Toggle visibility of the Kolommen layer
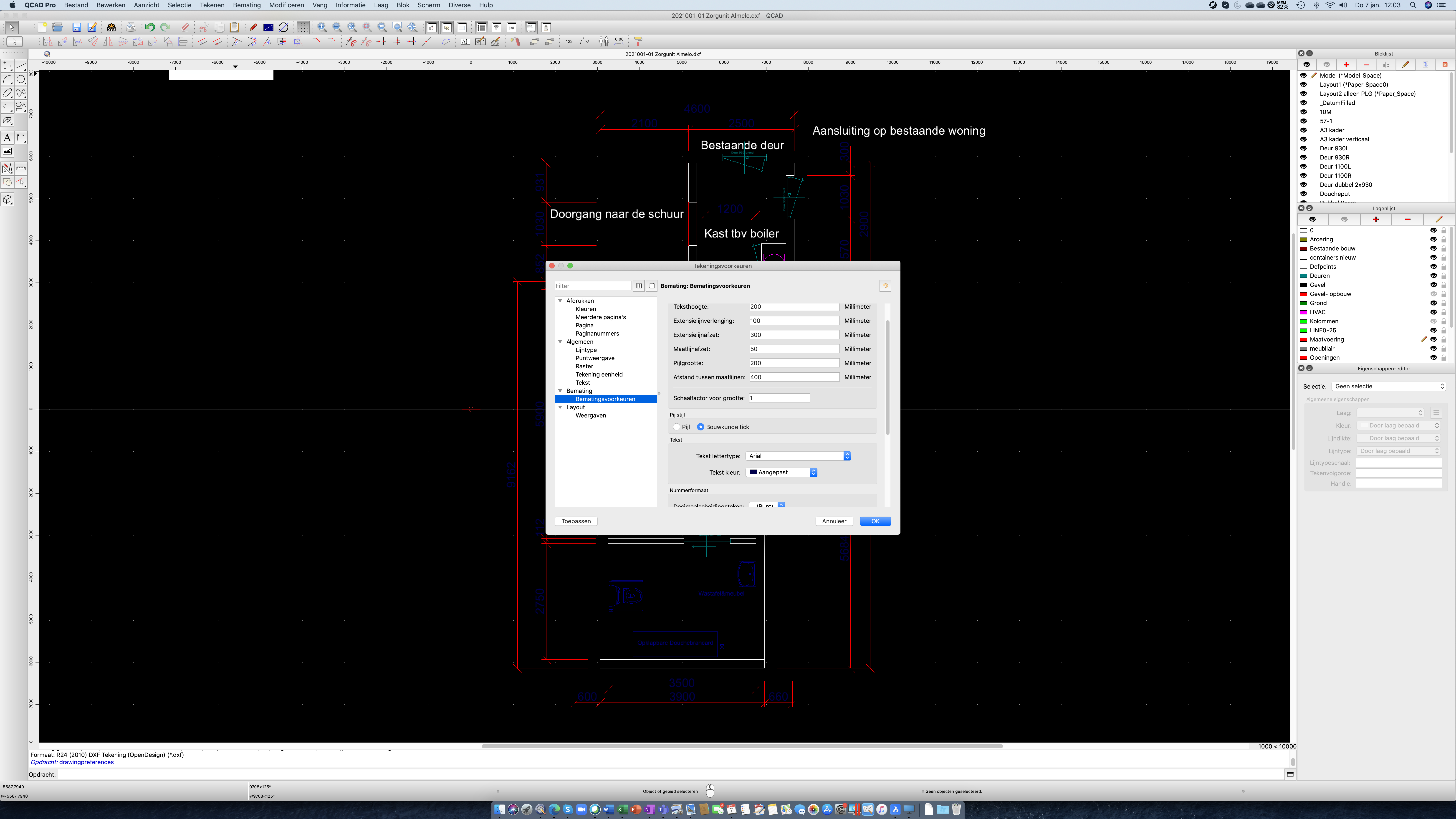Image resolution: width=1456 pixels, height=819 pixels. [x=1433, y=321]
